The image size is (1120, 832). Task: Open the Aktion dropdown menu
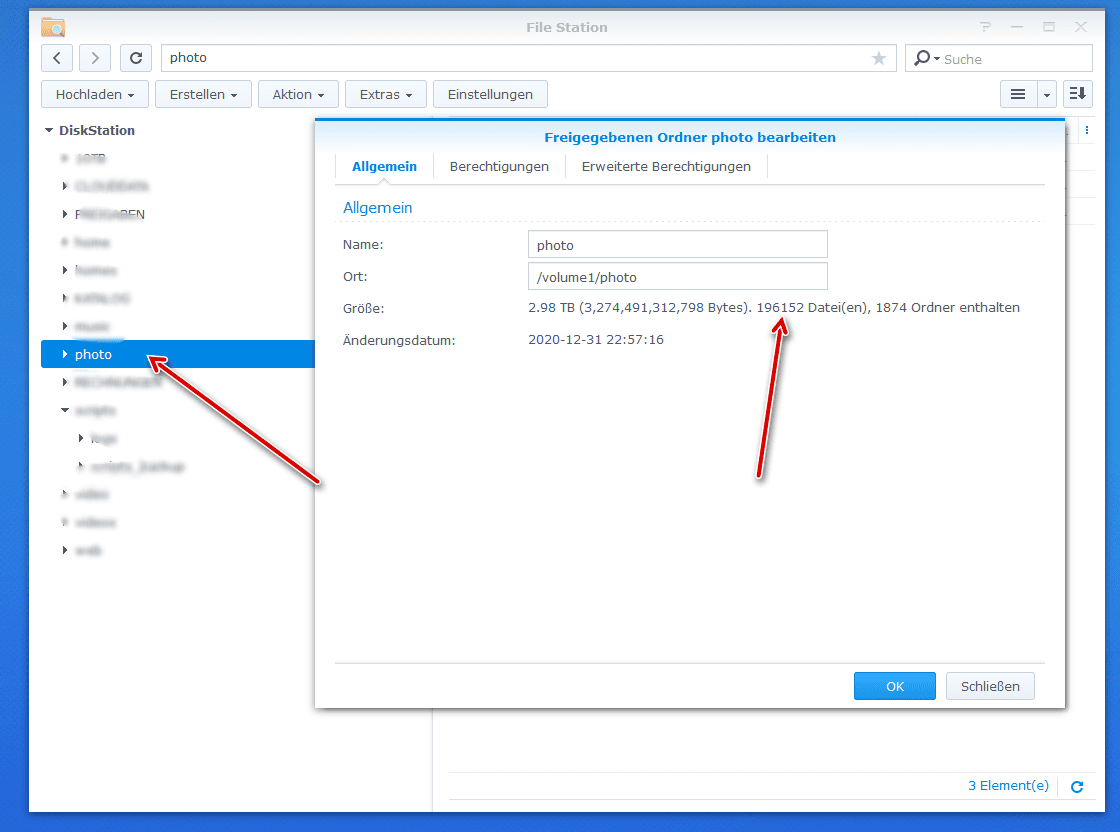click(298, 94)
